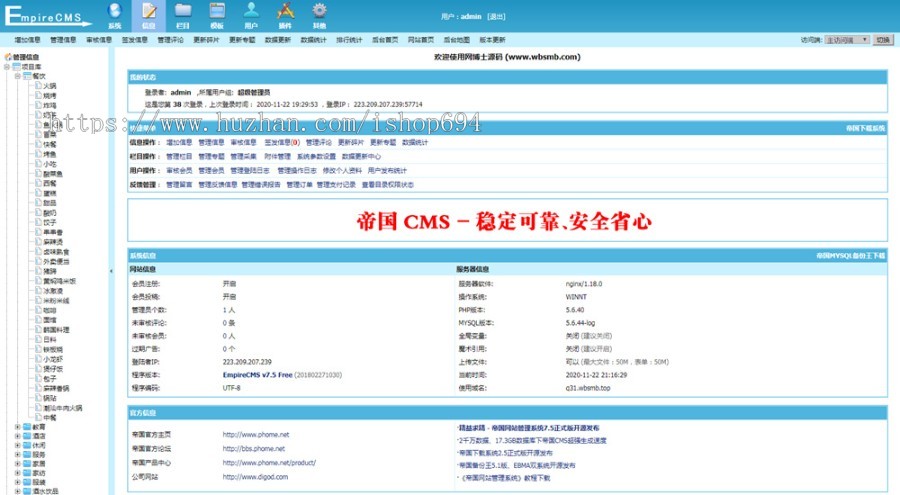Open the 其他 (Other) header icon
This screenshot has height=495, width=900.
pyautogui.click(x=318, y=14)
